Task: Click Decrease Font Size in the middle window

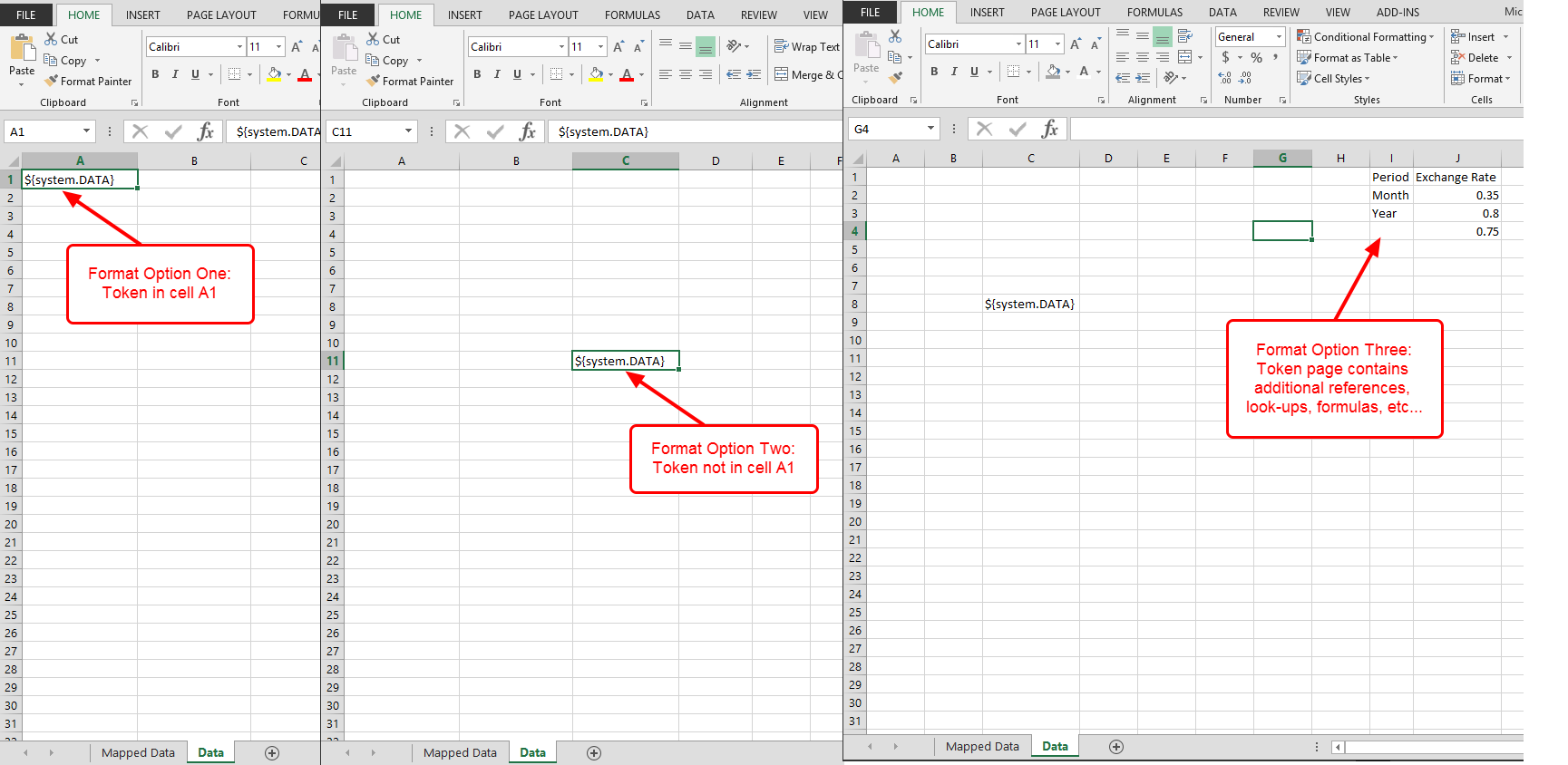Action: (638, 46)
